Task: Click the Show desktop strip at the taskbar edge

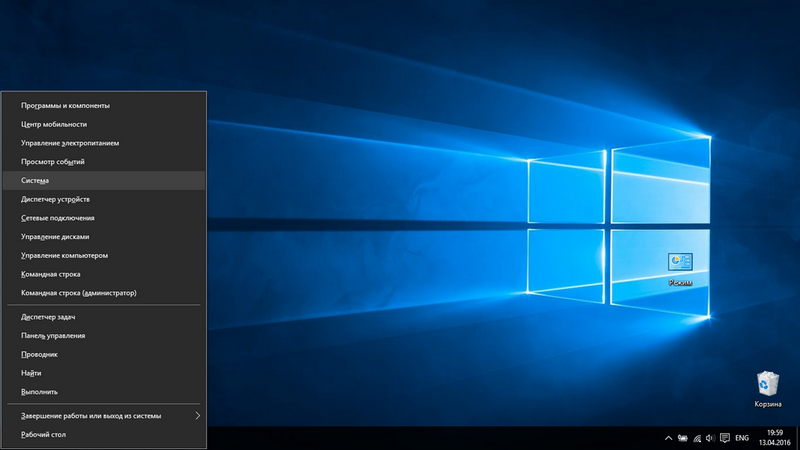Action: 797,438
